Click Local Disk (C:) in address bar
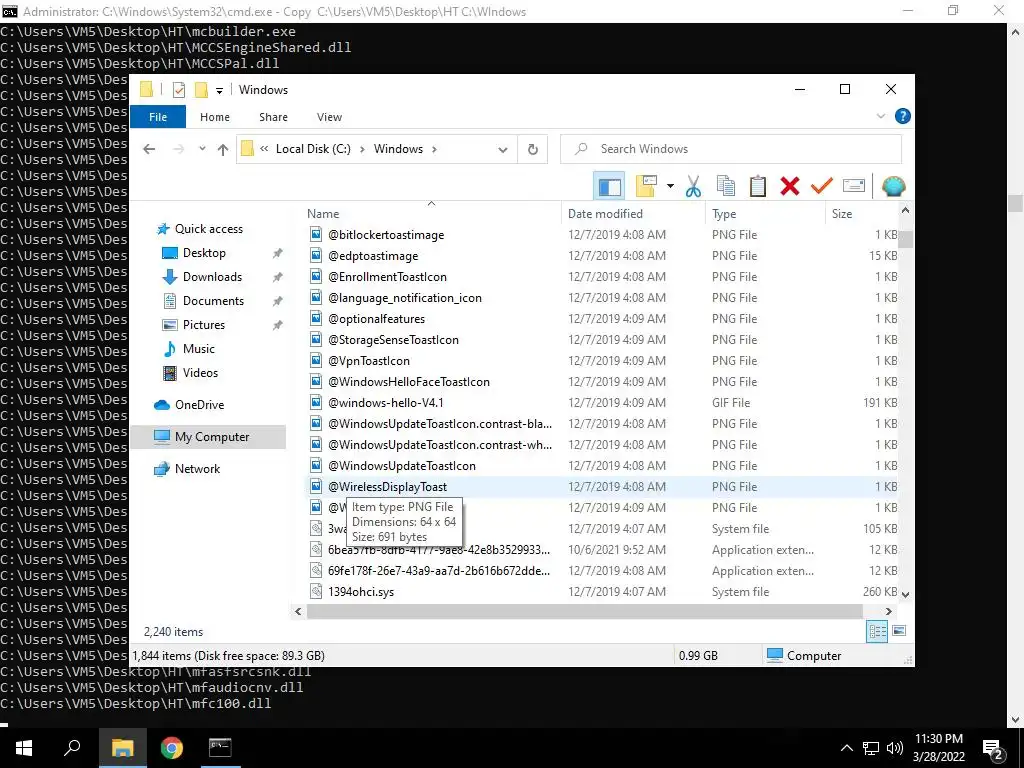Image resolution: width=1024 pixels, height=768 pixels. 313,149
